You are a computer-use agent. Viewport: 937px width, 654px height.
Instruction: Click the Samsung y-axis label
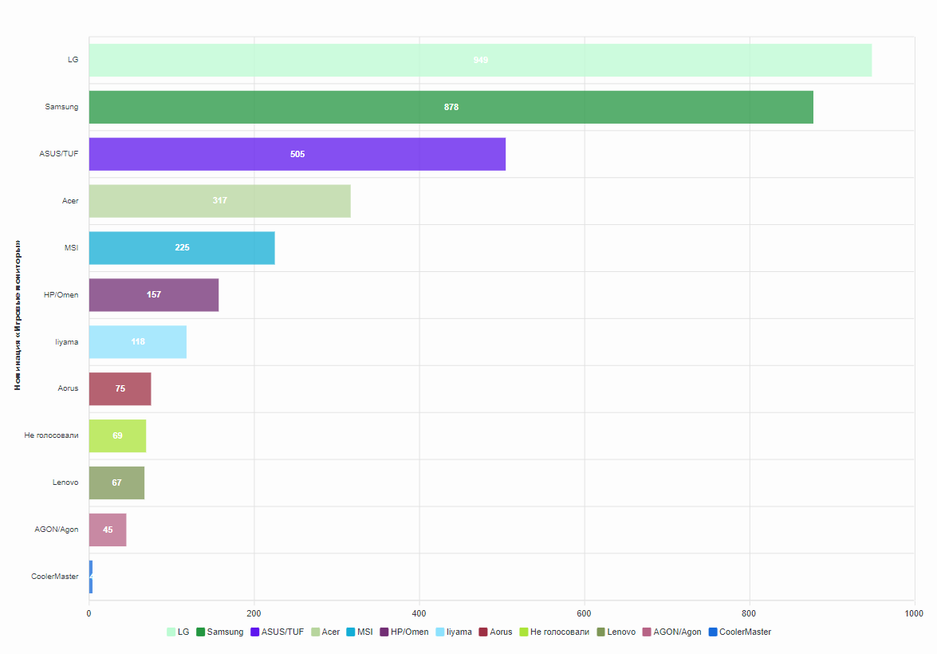point(62,107)
